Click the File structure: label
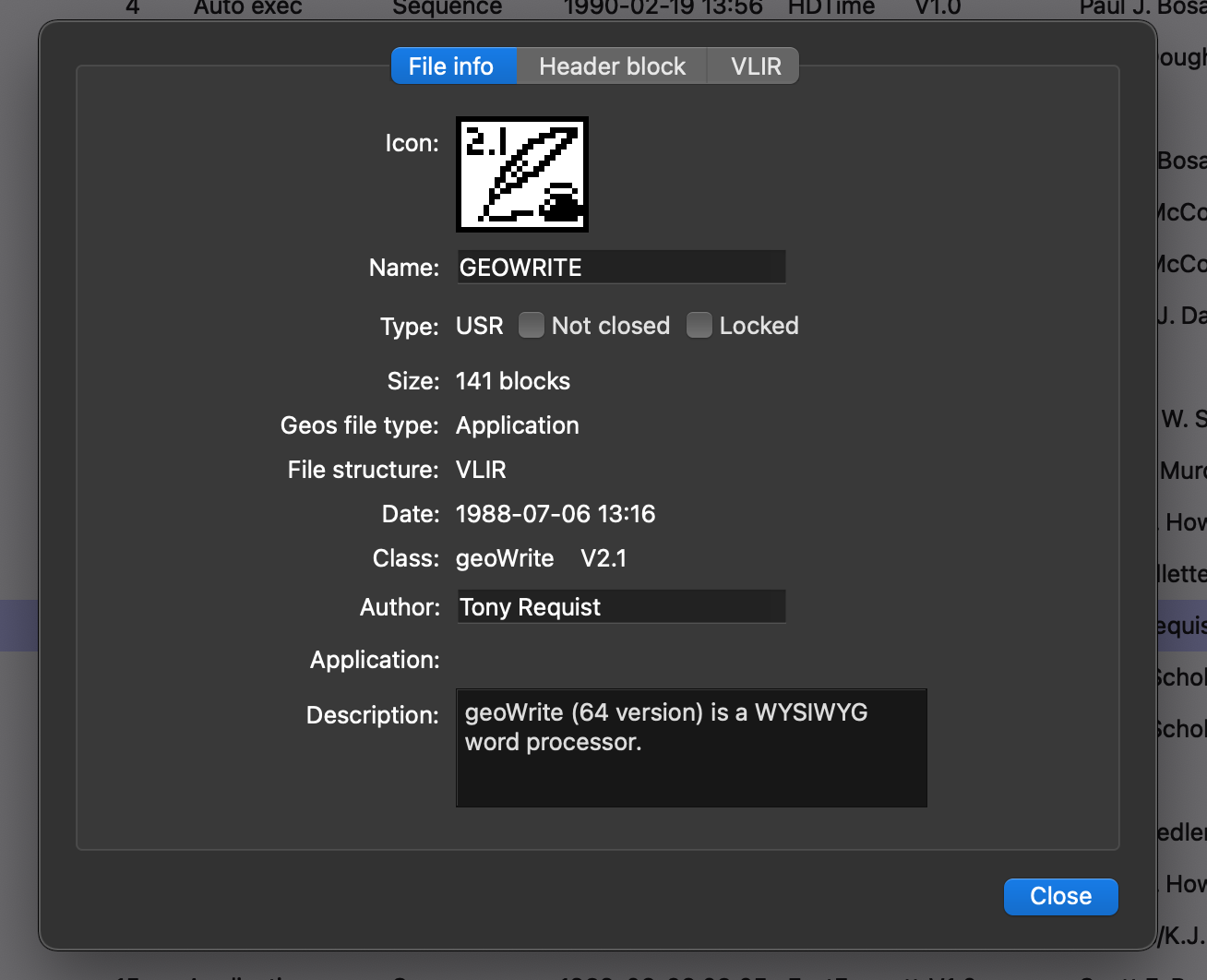 (364, 470)
